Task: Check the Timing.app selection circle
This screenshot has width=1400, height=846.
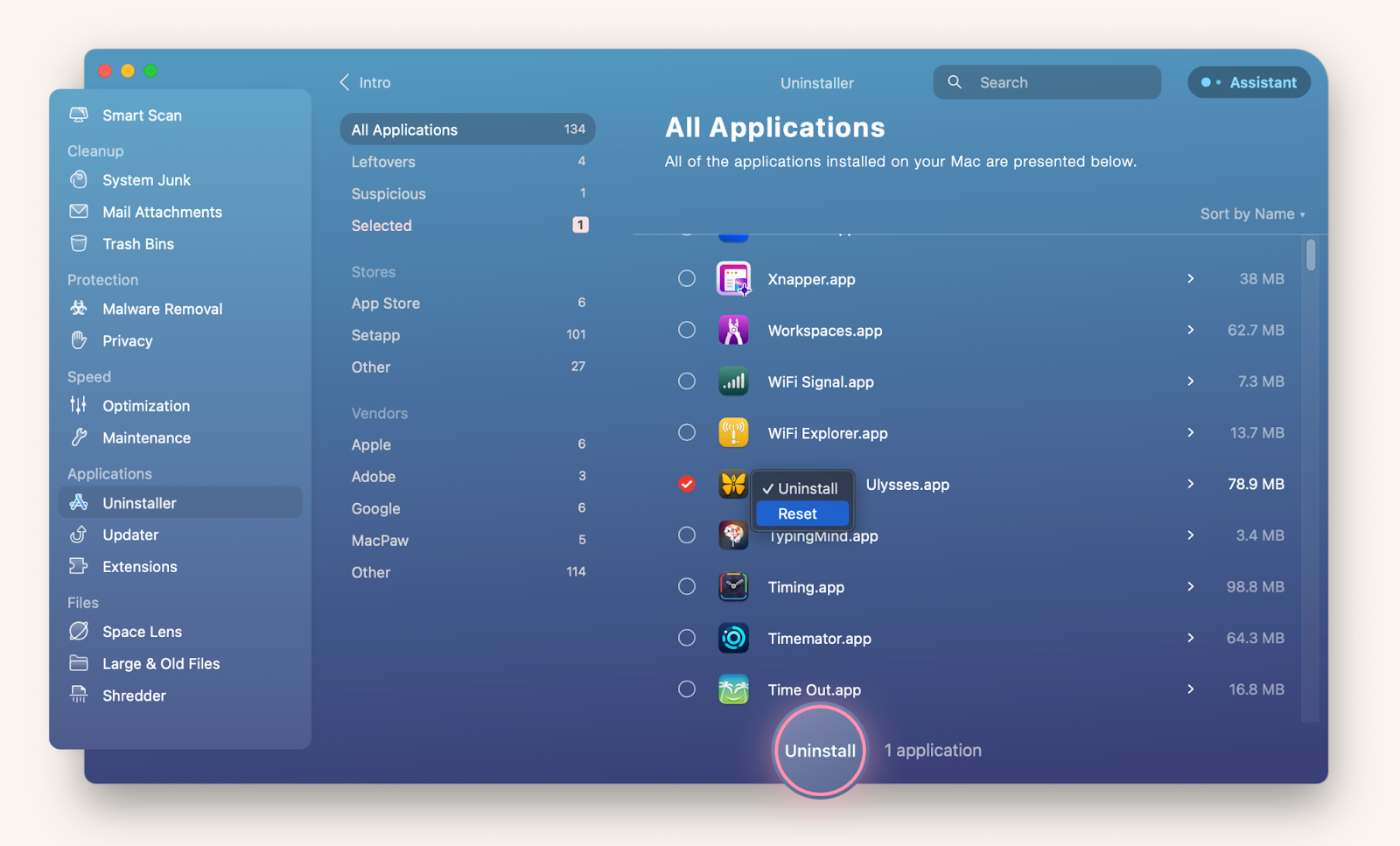Action: point(687,586)
